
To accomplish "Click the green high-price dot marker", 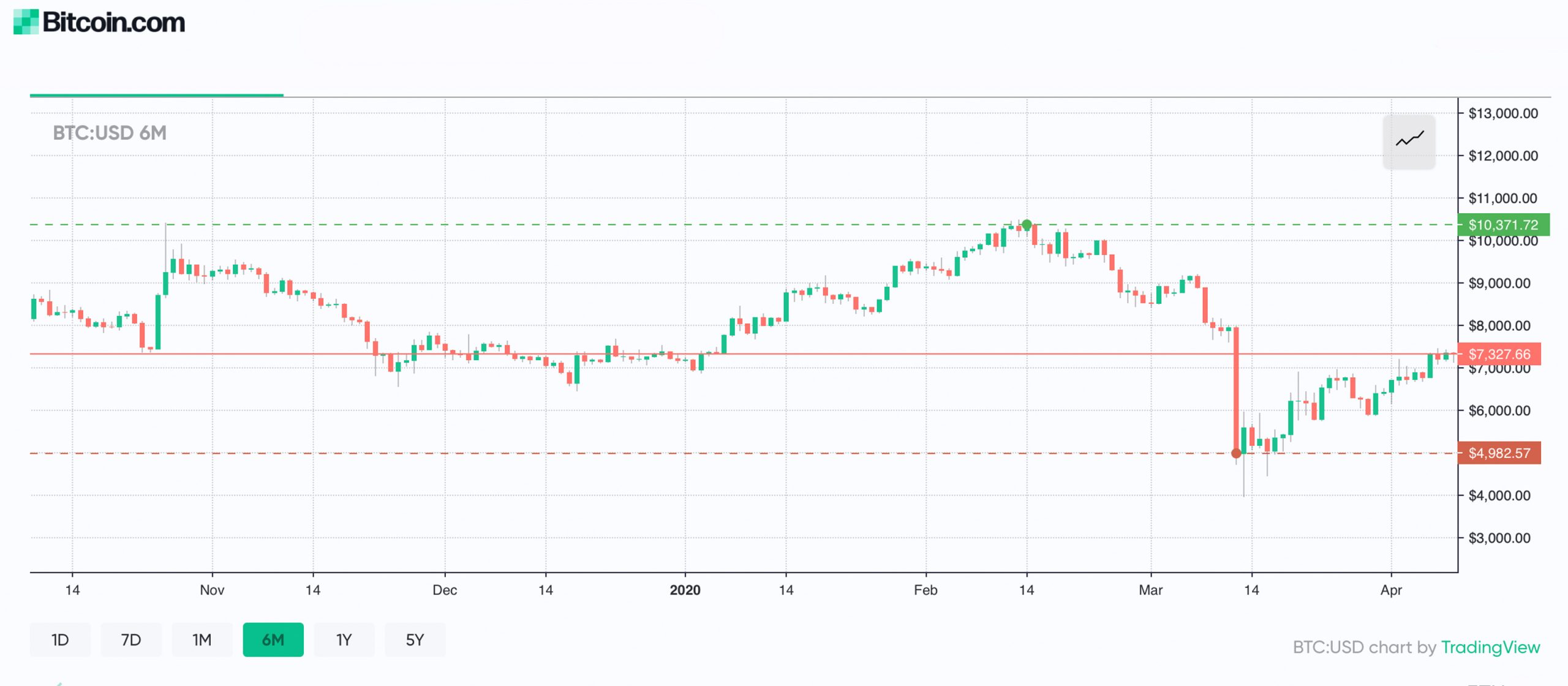I will [x=1027, y=225].
